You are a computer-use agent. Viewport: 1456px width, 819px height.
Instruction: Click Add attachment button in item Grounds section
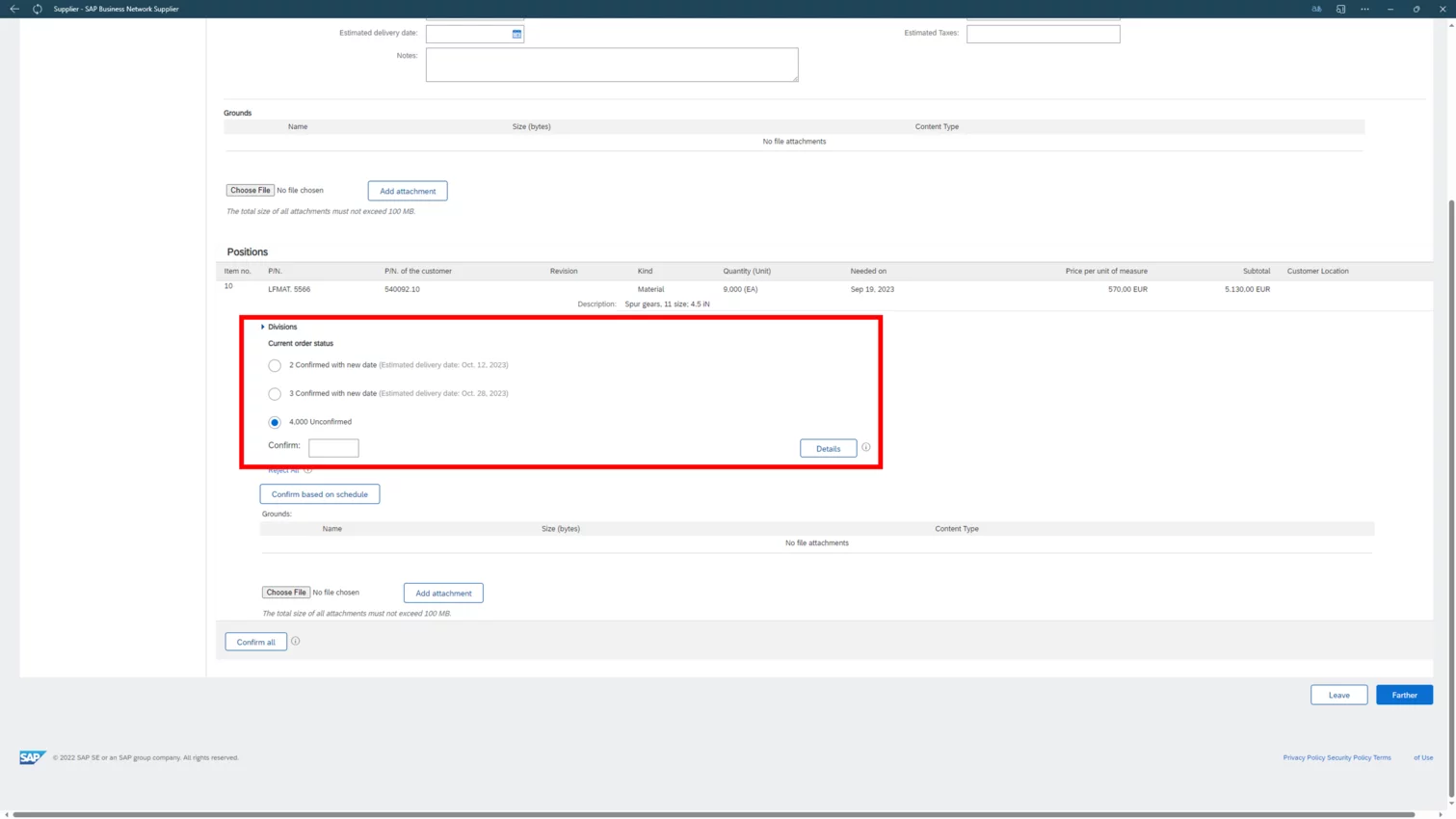click(443, 593)
